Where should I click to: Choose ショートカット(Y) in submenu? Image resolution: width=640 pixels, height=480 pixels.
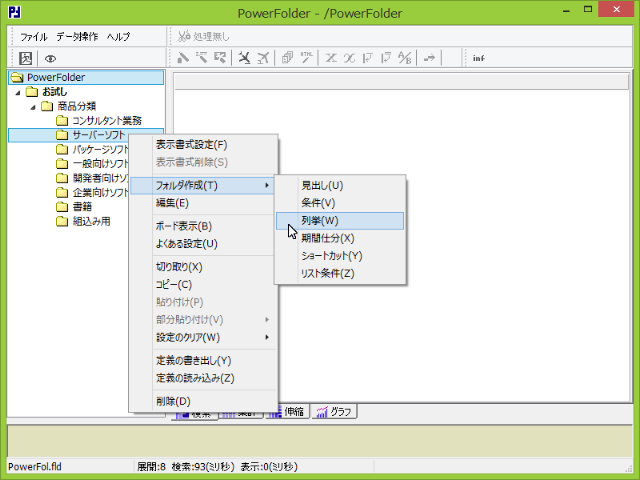340,256
